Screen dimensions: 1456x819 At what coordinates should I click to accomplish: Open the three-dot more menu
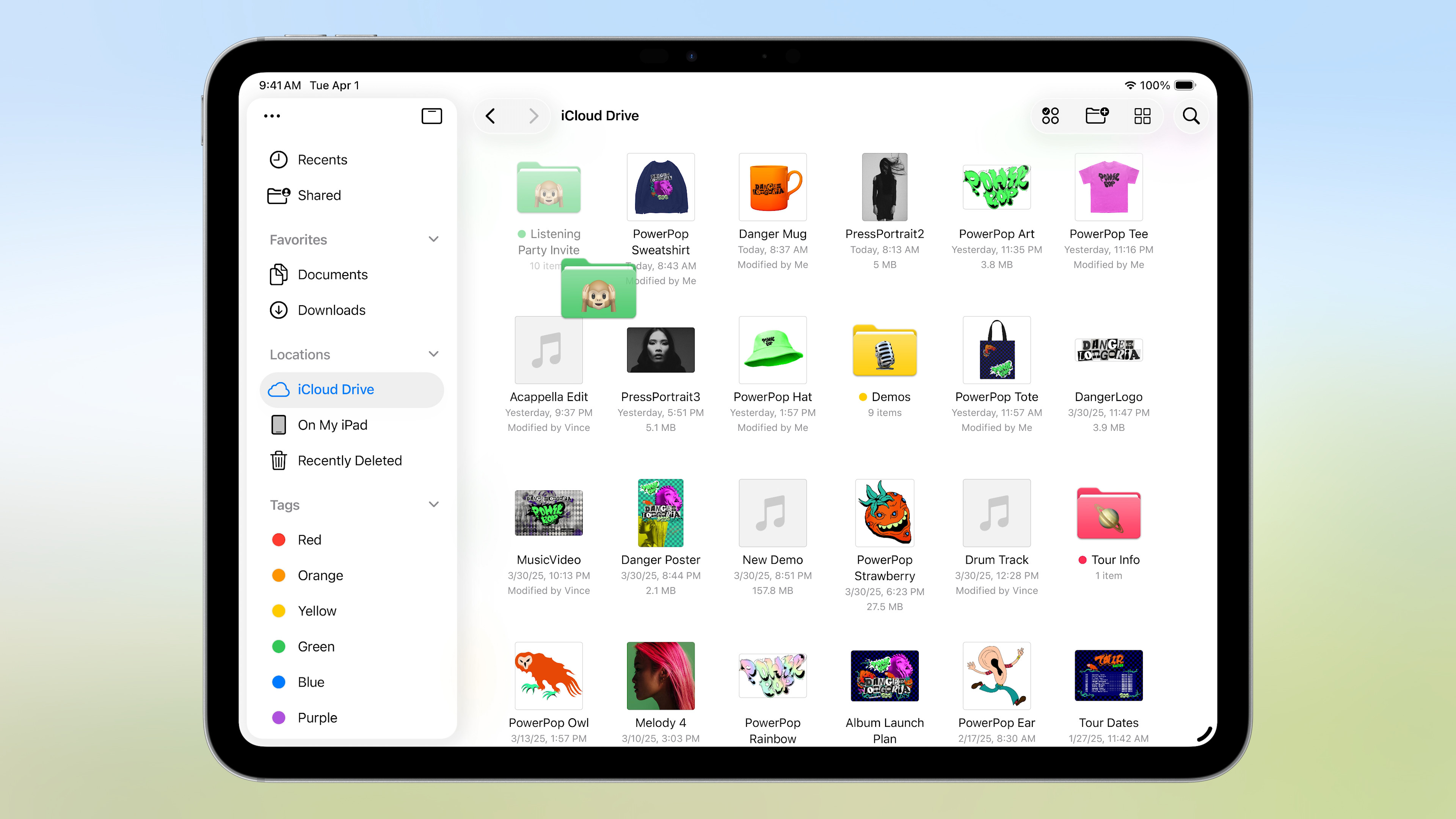point(272,116)
